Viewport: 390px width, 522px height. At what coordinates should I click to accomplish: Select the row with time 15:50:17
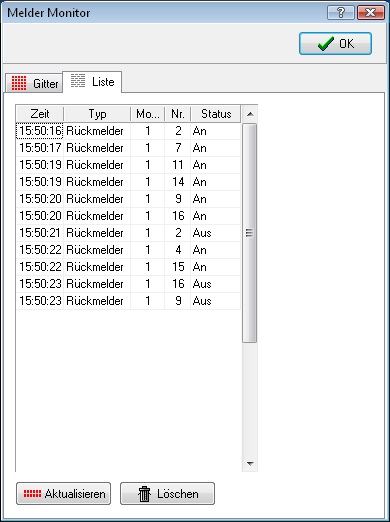[128, 148]
